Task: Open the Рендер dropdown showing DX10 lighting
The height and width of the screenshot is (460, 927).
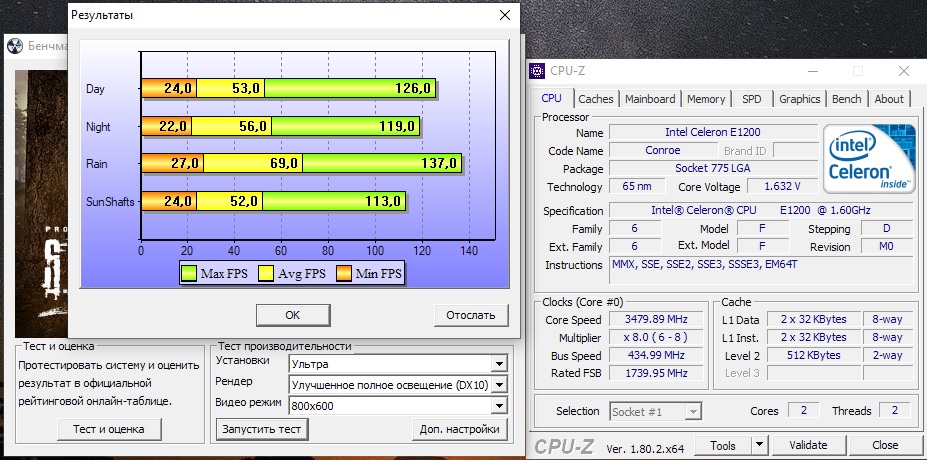Action: point(397,385)
